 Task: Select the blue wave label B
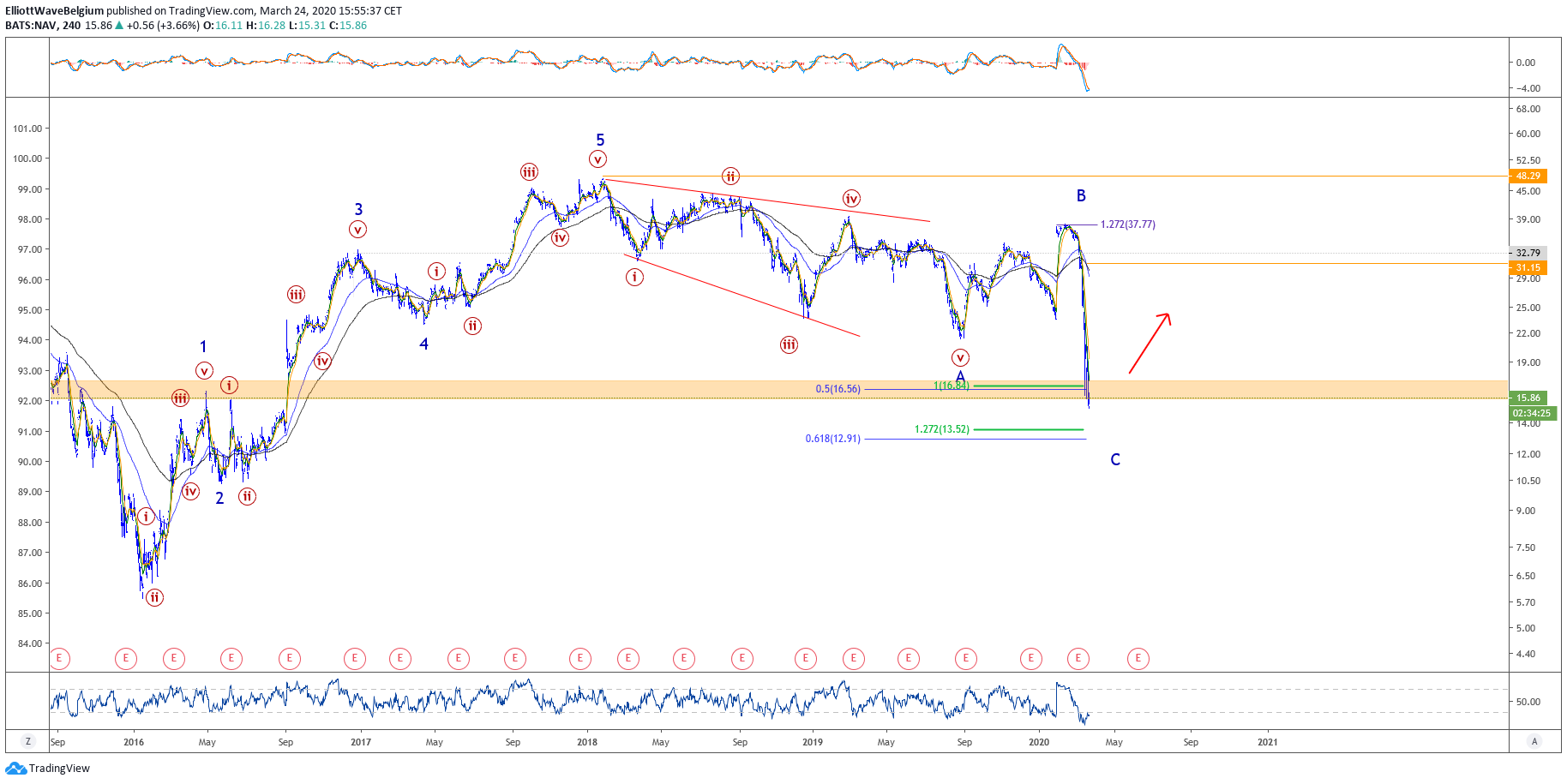click(1081, 196)
